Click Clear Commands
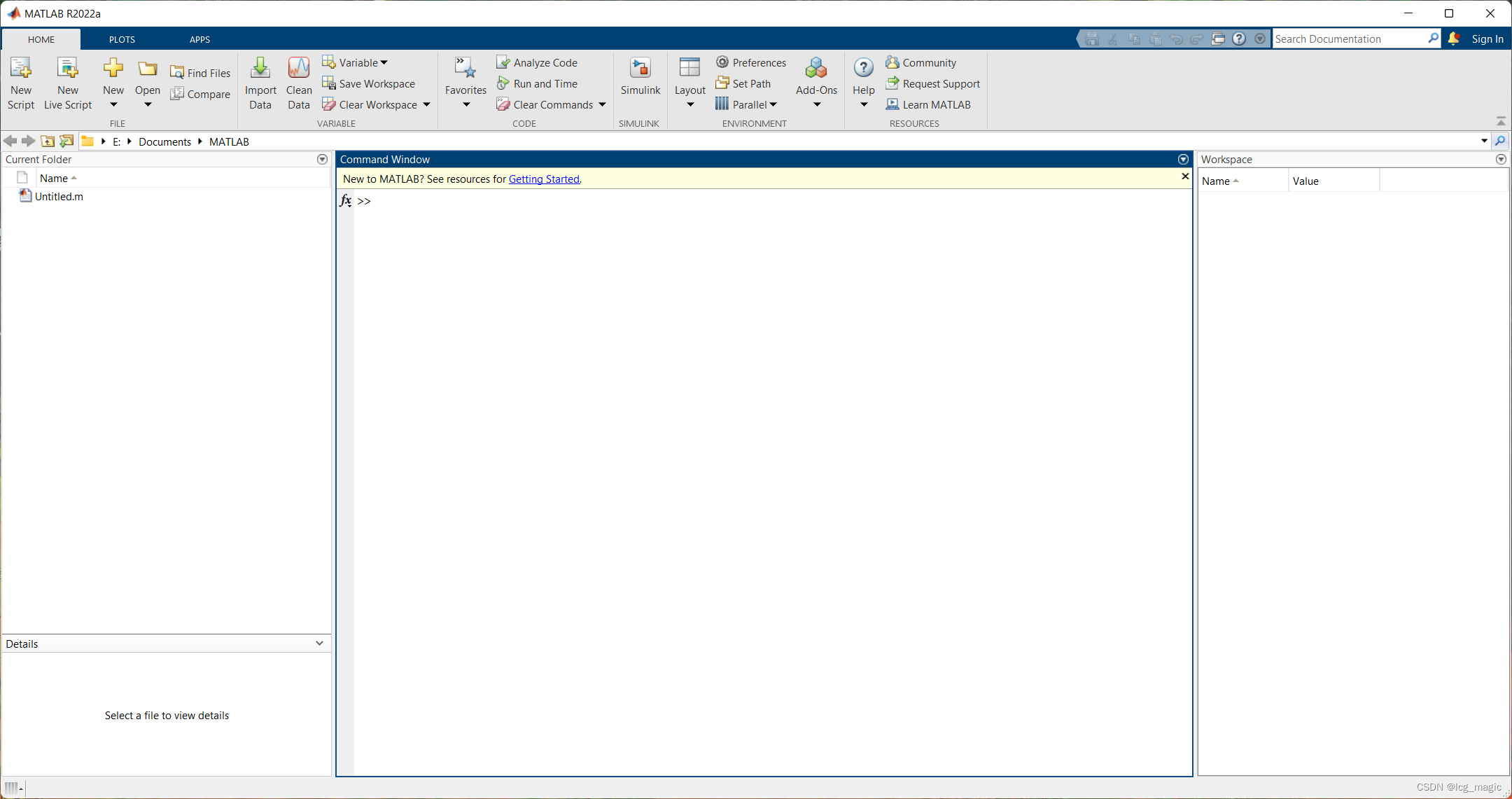 click(x=545, y=104)
